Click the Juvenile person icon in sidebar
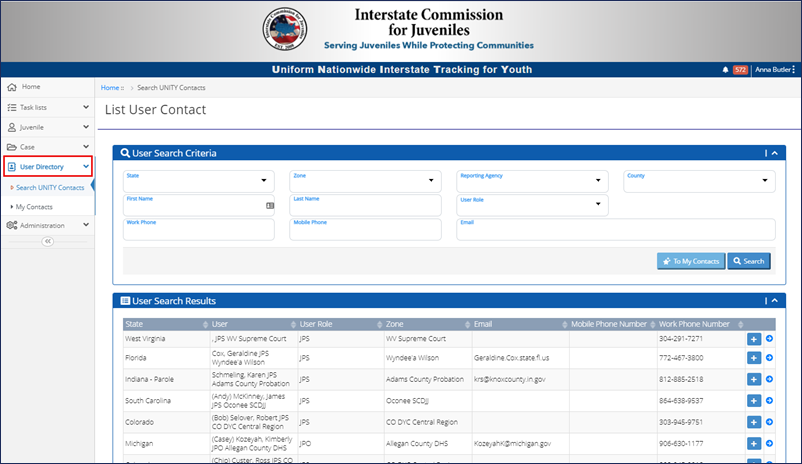The width and height of the screenshot is (802, 464). (12, 127)
